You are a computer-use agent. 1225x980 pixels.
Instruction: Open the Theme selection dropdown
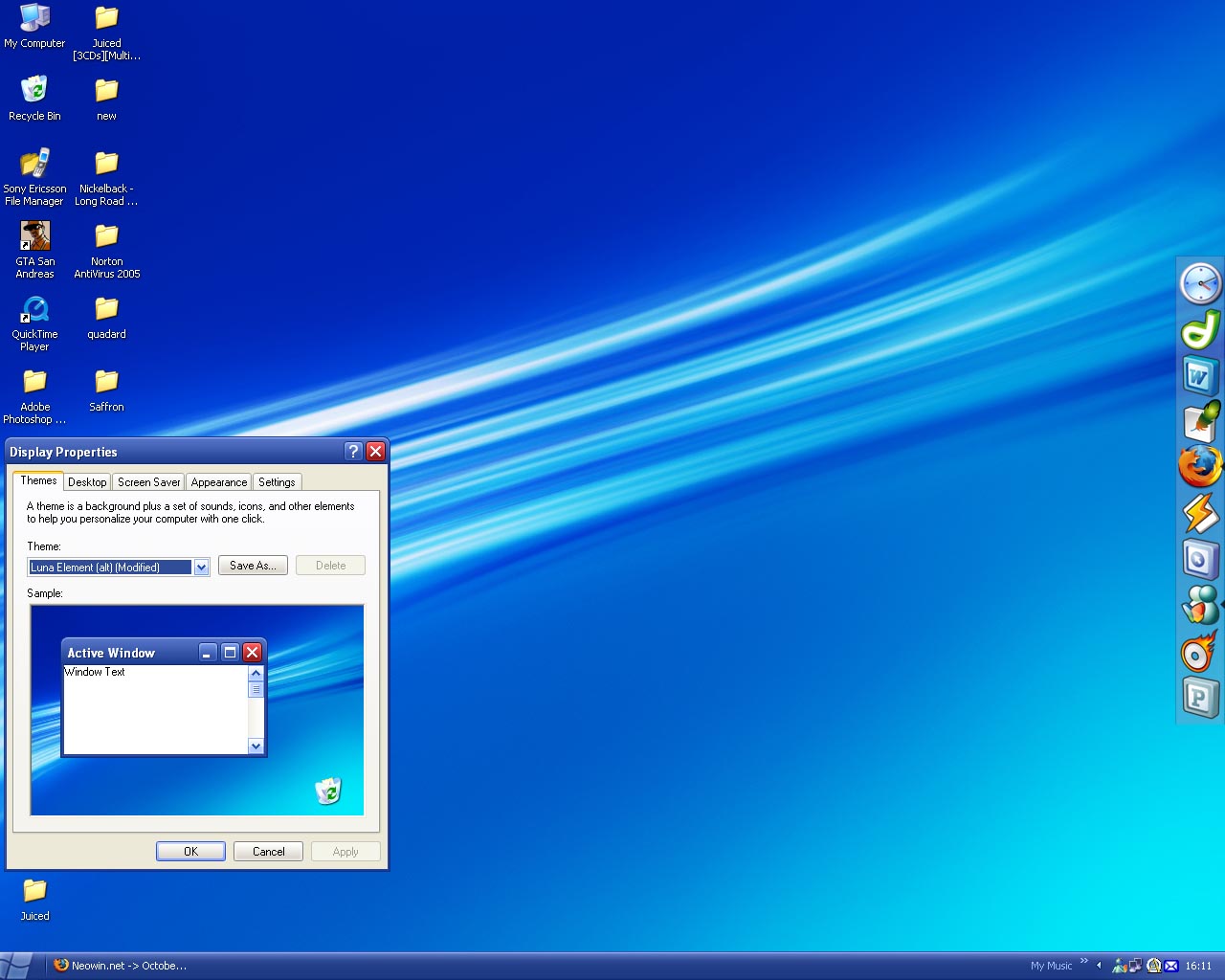tap(201, 567)
